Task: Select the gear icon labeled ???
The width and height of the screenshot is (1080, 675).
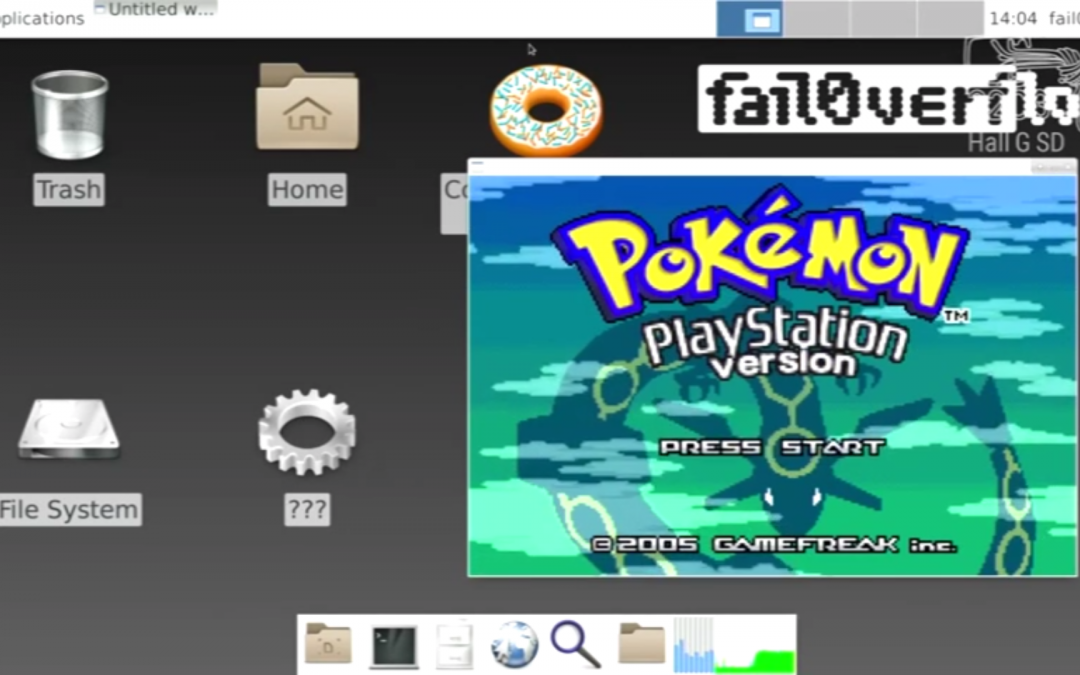Action: 307,432
